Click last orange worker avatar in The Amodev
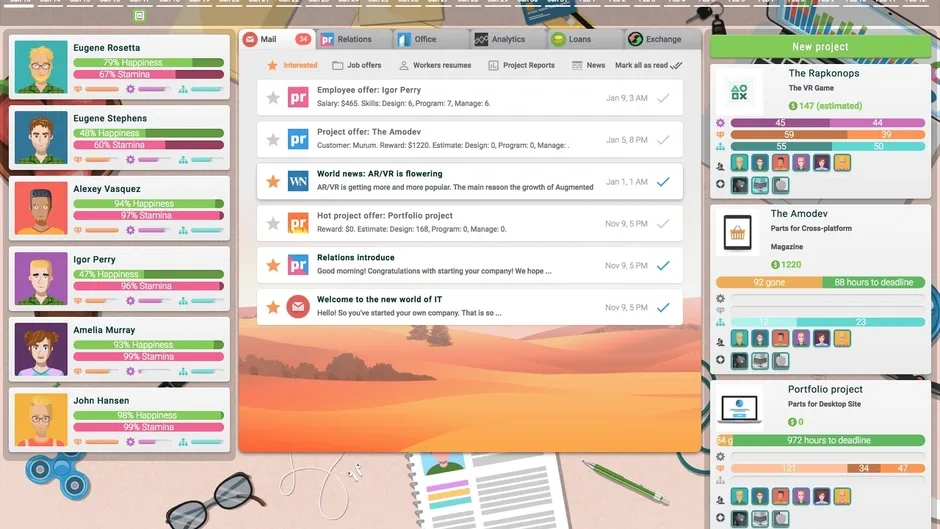Screen dimensions: 940x529 [x=842, y=338]
